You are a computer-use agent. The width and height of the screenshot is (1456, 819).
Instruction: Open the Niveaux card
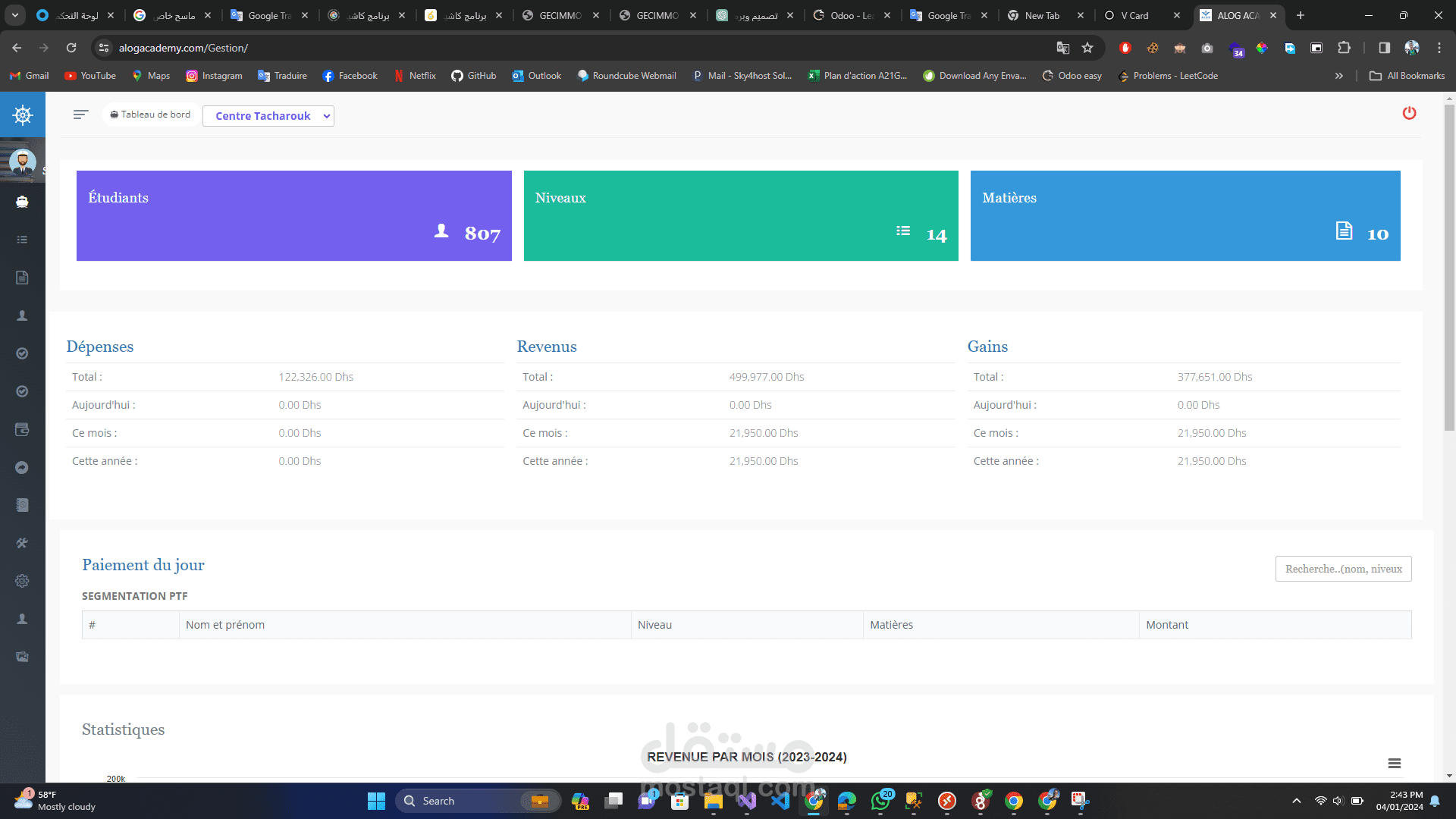pyautogui.click(x=741, y=215)
